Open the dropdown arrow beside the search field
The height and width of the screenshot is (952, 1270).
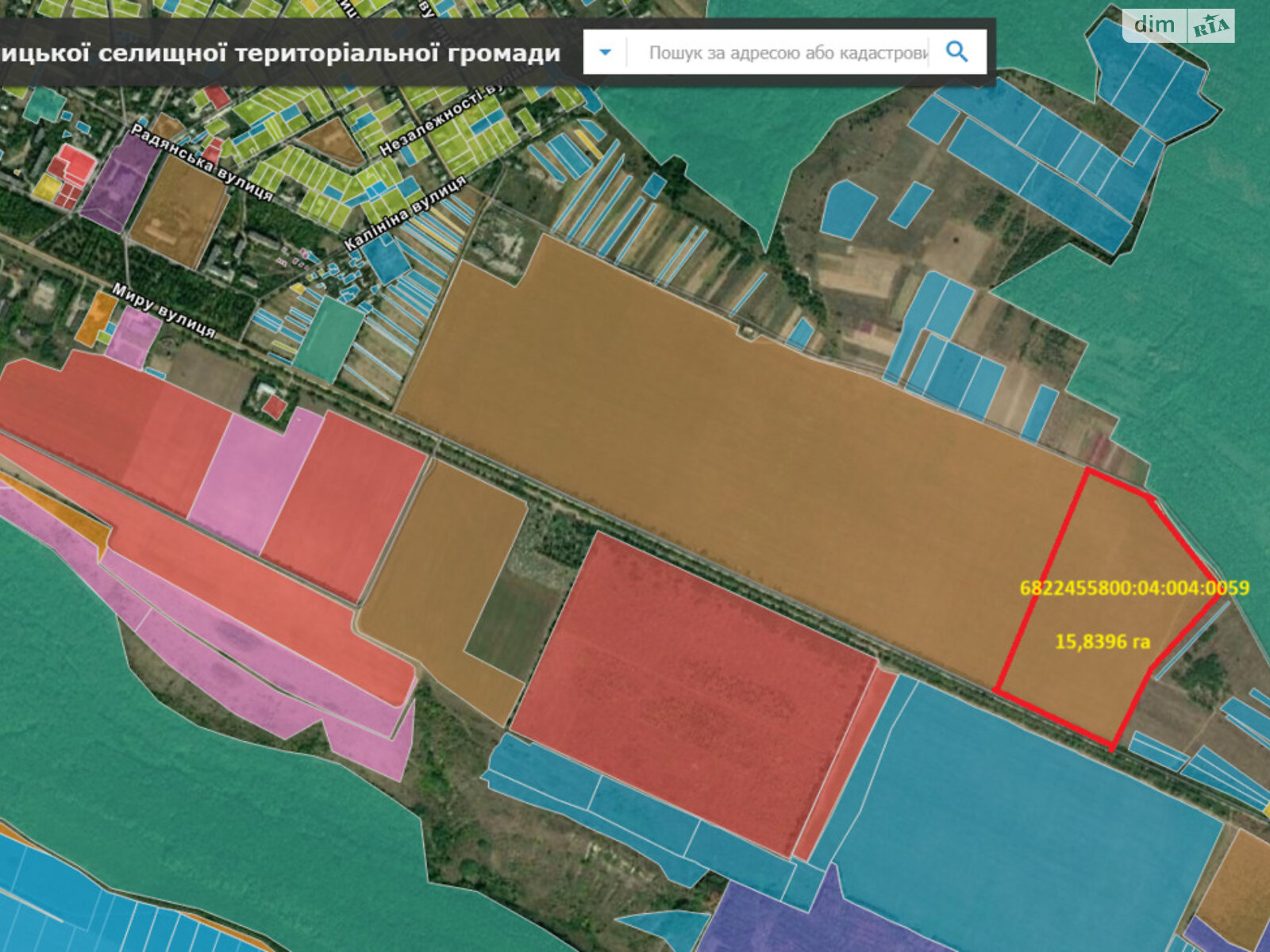click(605, 52)
